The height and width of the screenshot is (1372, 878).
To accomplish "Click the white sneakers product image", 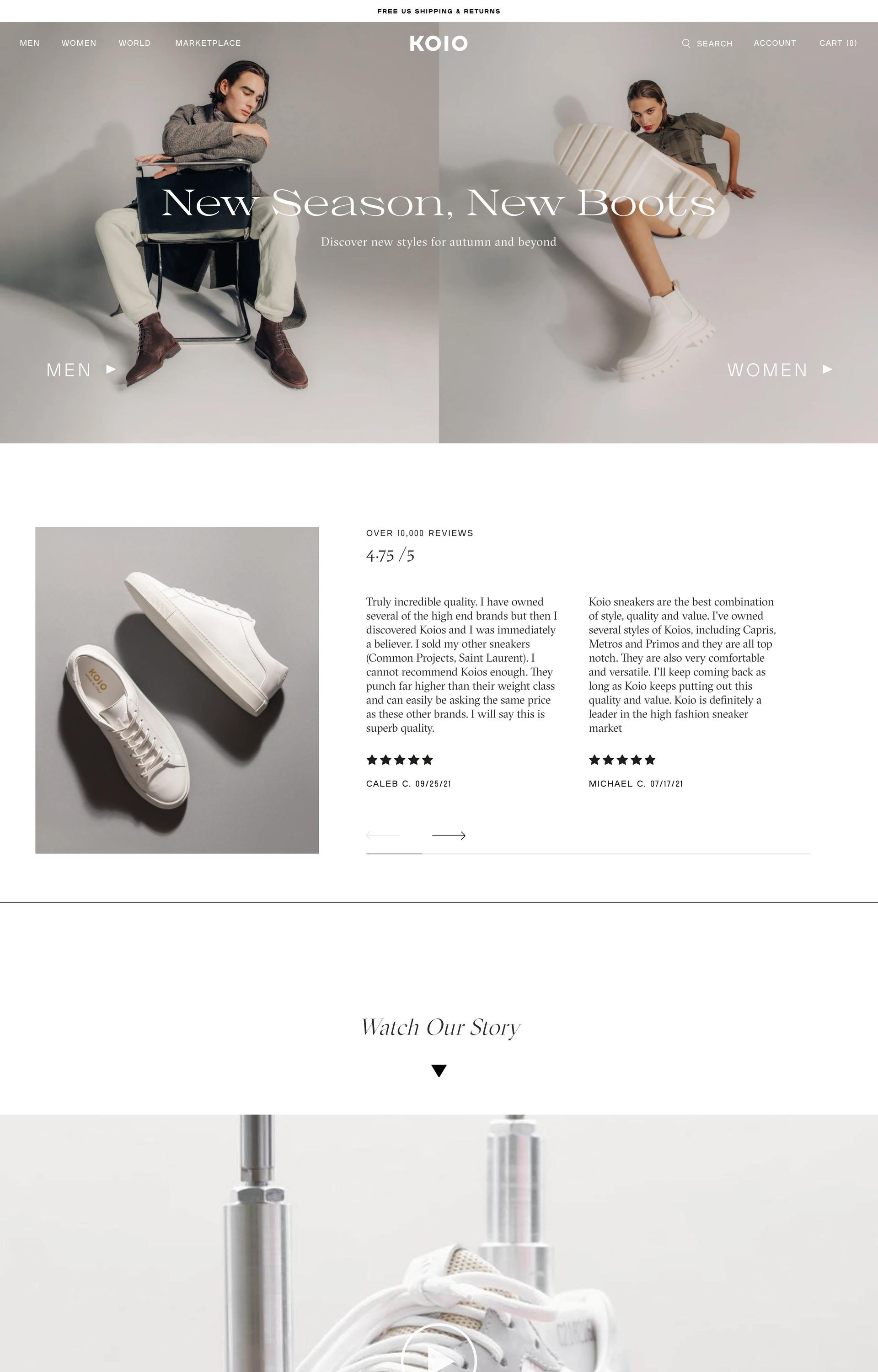I will pyautogui.click(x=177, y=690).
